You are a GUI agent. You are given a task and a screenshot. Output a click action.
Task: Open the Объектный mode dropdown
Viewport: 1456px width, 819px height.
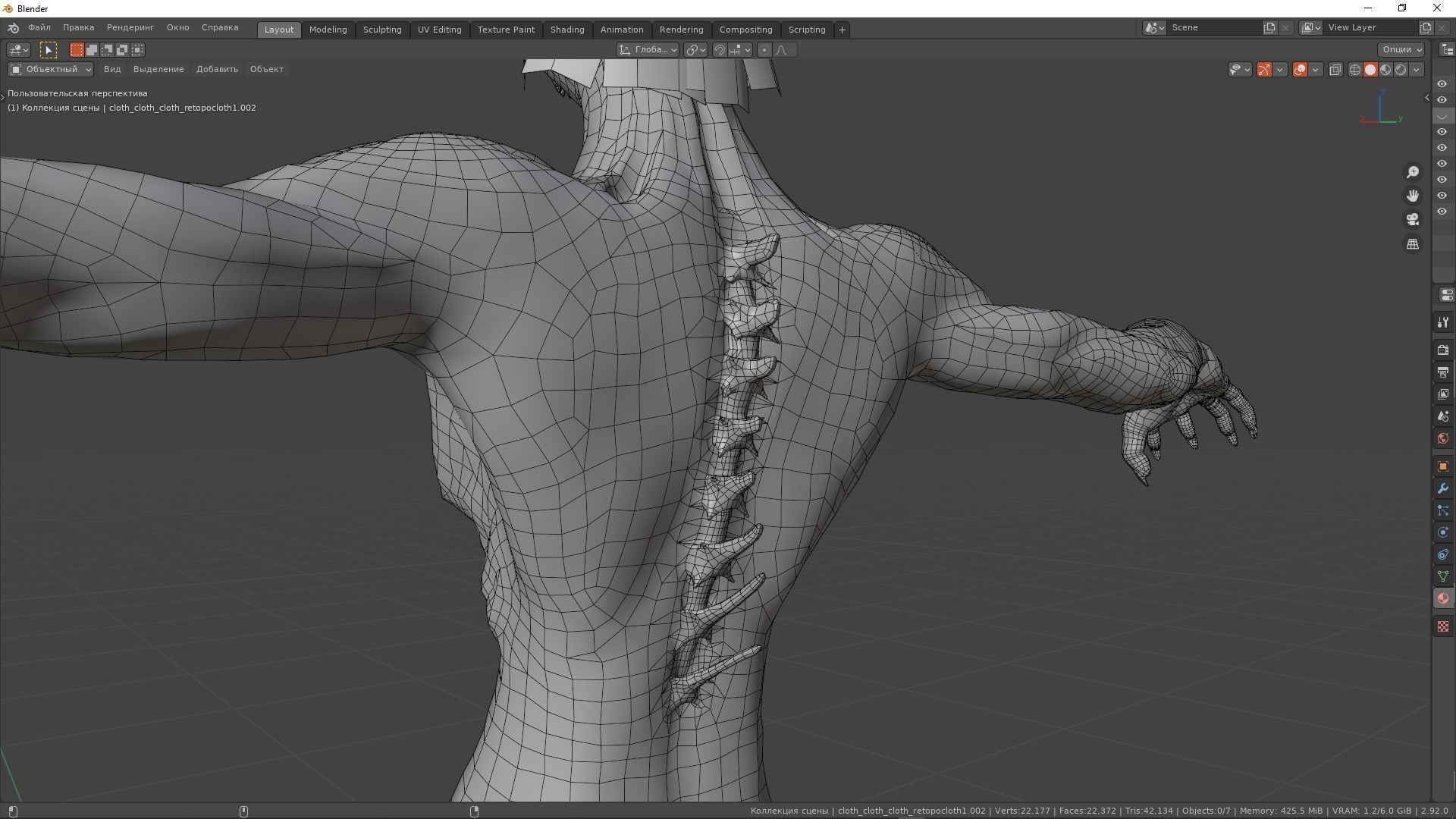pos(51,69)
